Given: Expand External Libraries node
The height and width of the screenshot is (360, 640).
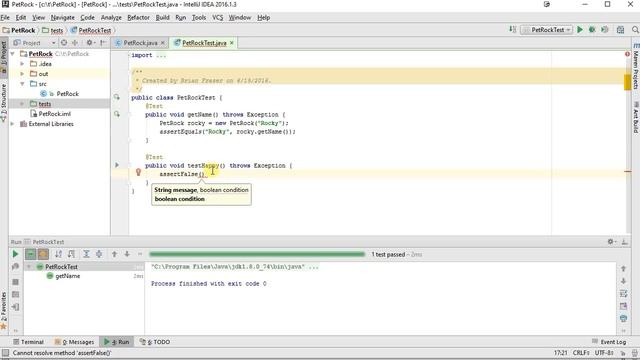Looking at the screenshot, I should 13,124.
